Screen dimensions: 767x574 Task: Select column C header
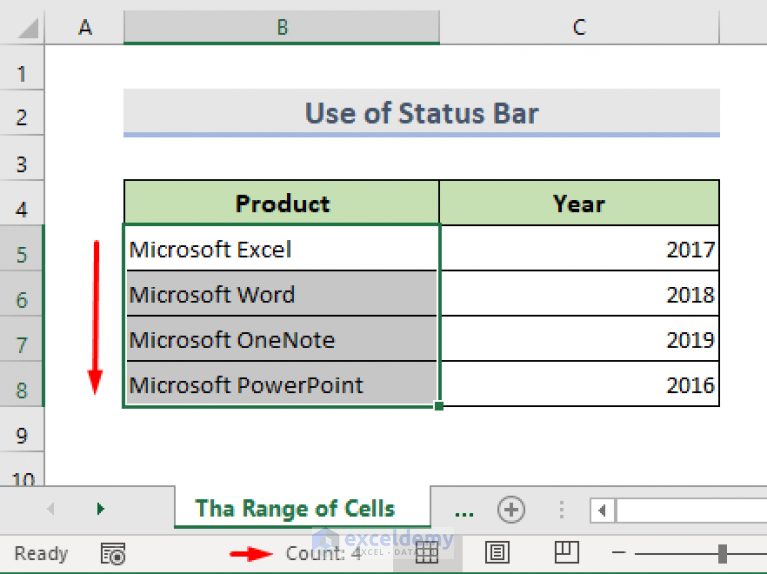click(579, 27)
